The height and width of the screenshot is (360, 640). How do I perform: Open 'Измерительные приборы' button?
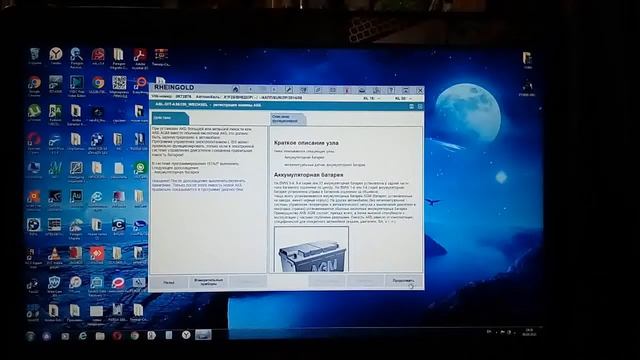(x=208, y=282)
